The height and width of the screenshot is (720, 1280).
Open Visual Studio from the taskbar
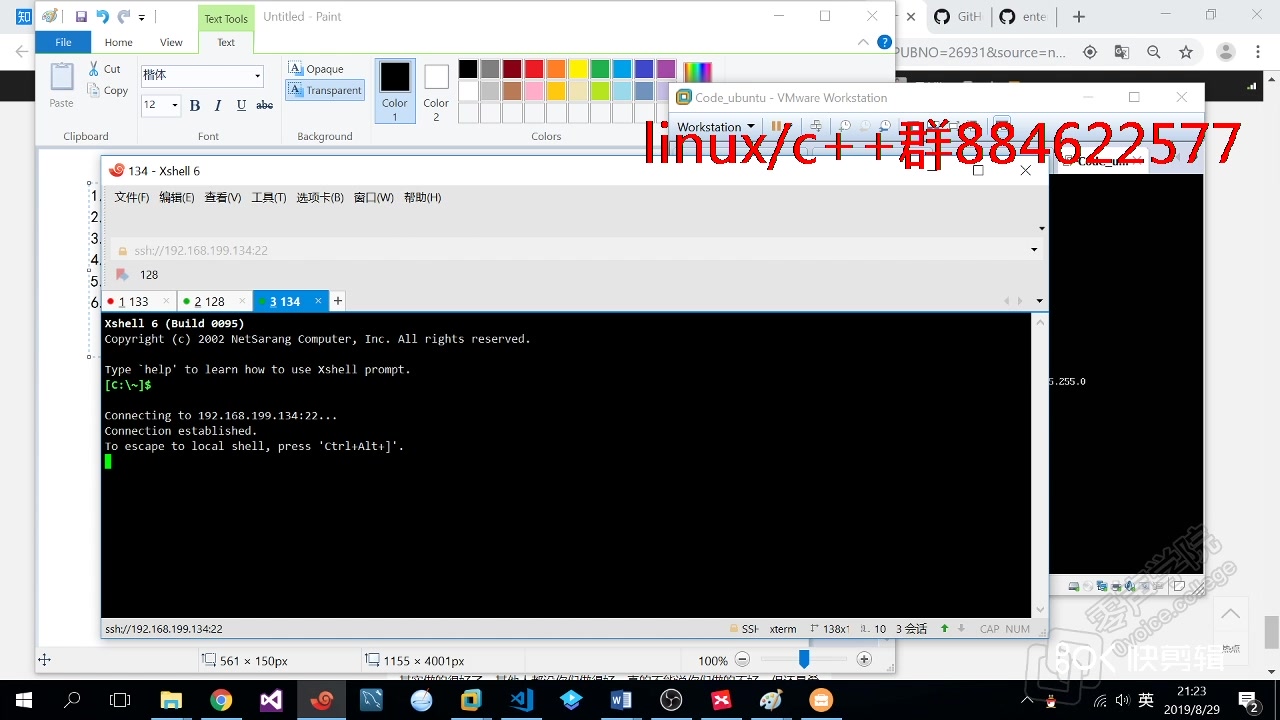tap(271, 700)
